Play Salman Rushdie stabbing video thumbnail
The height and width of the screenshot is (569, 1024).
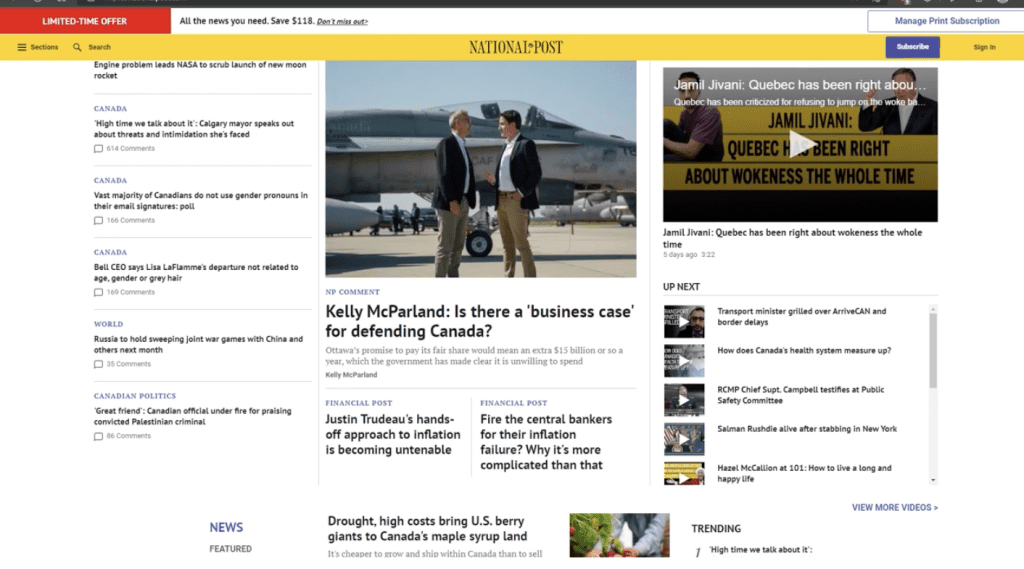pos(684,439)
